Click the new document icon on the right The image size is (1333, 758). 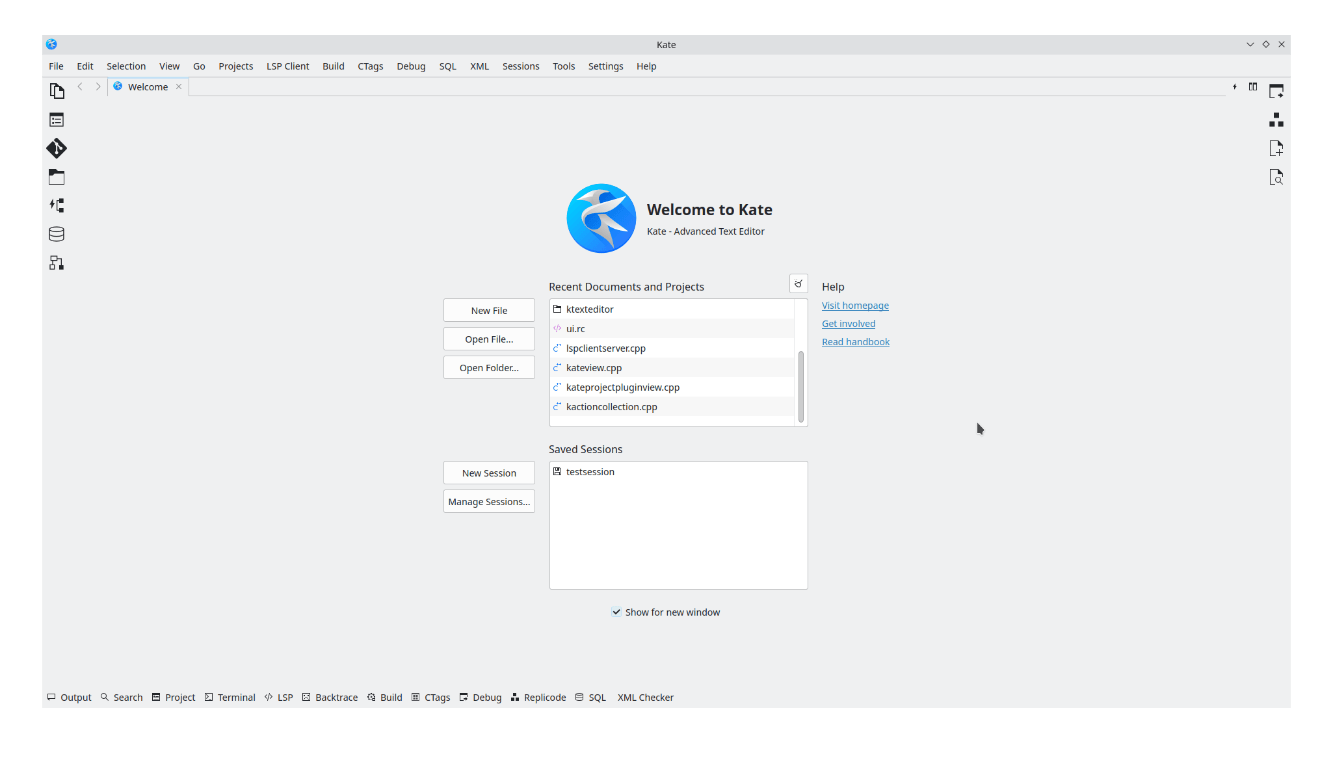[x=1276, y=147]
